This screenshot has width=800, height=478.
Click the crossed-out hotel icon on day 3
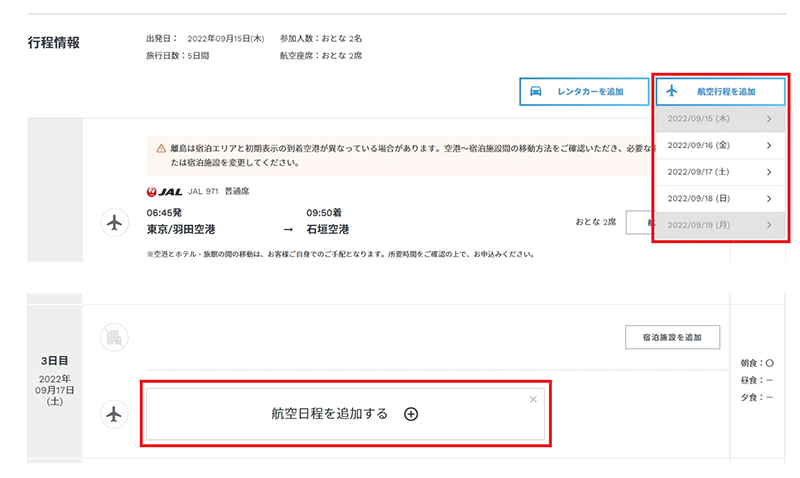[x=116, y=337]
